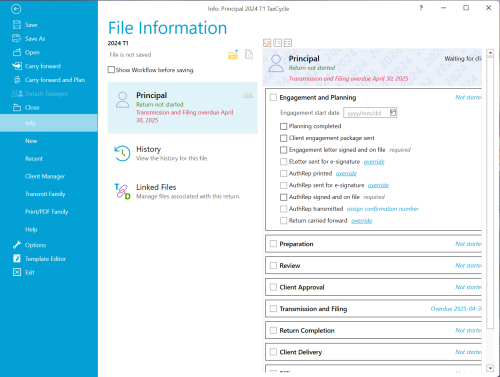Click override link next to Return carried forward
The height and width of the screenshot is (377, 500).
[x=361, y=221]
